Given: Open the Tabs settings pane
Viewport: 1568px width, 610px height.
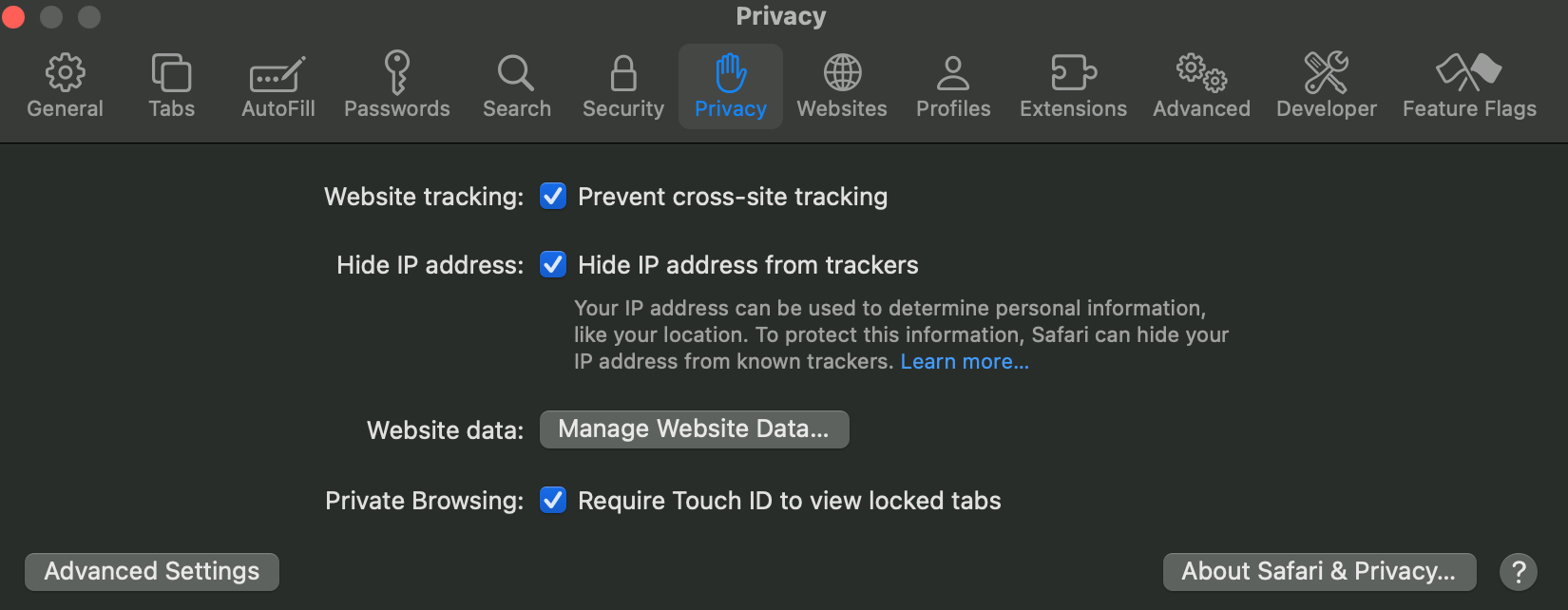Looking at the screenshot, I should [171, 86].
